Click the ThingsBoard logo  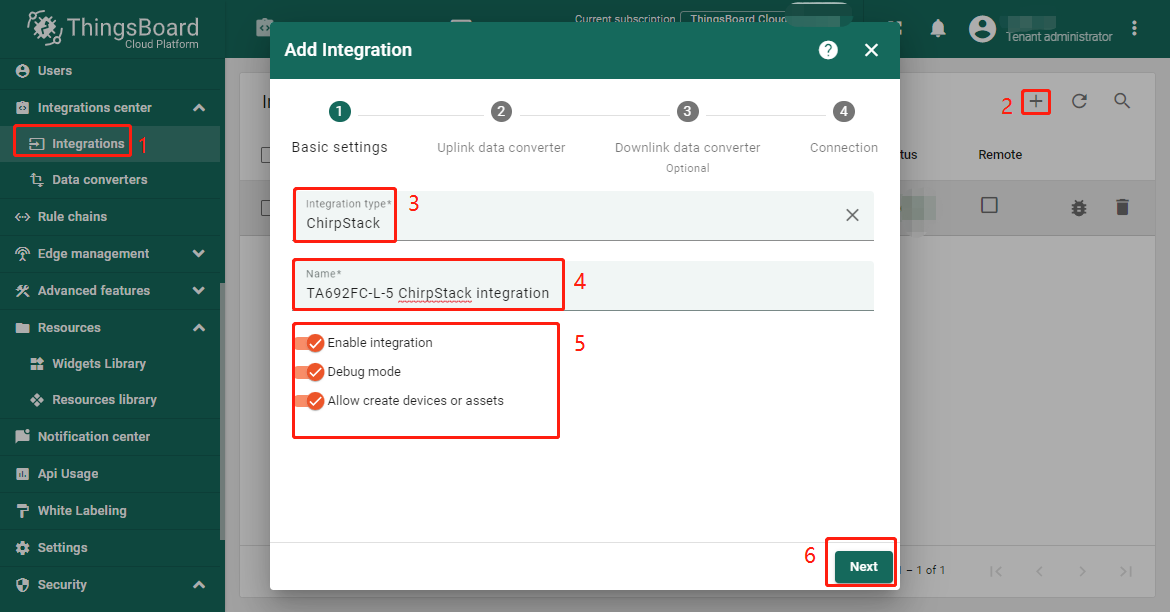click(113, 31)
